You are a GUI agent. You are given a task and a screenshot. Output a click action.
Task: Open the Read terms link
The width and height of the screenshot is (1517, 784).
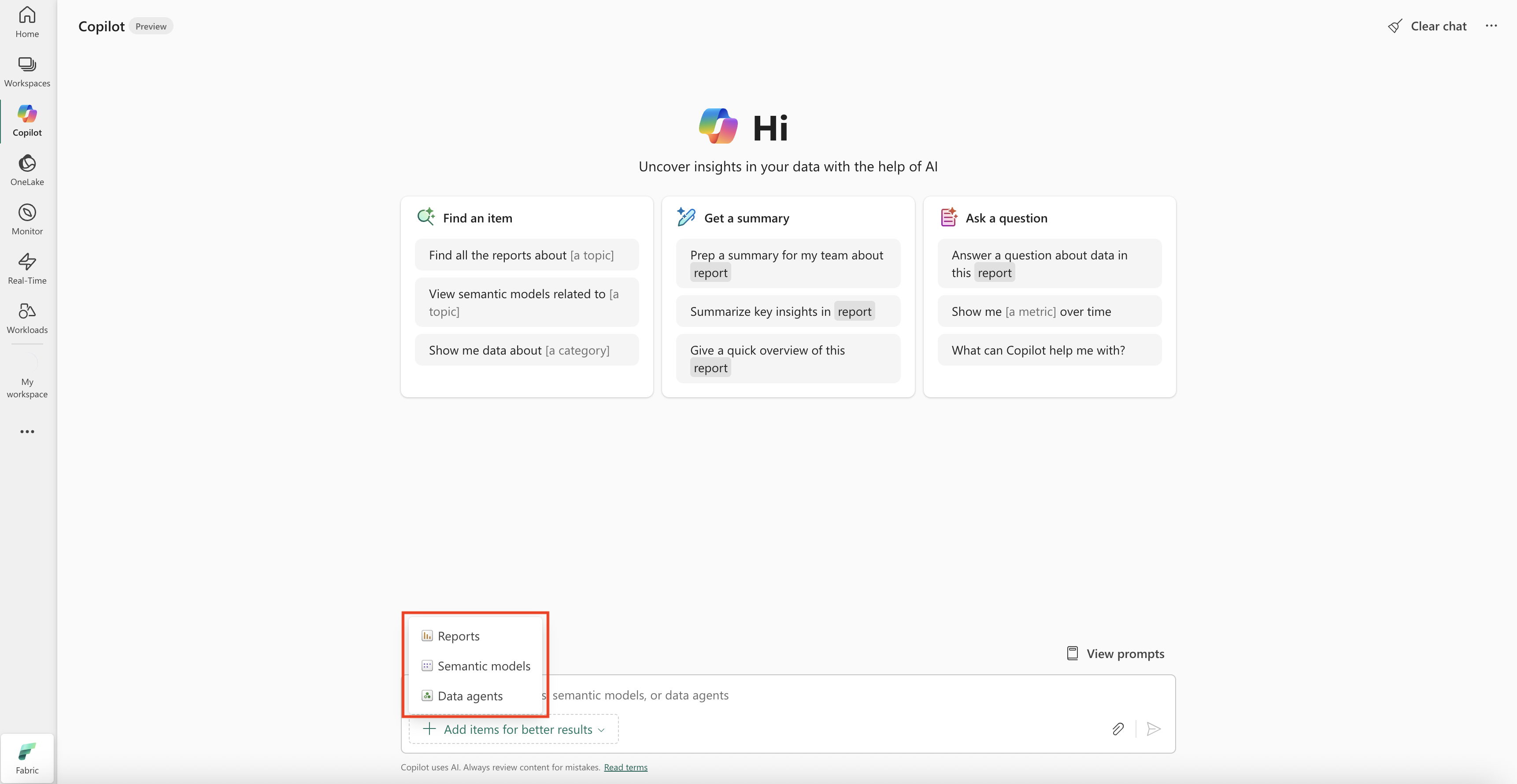[x=625, y=768]
